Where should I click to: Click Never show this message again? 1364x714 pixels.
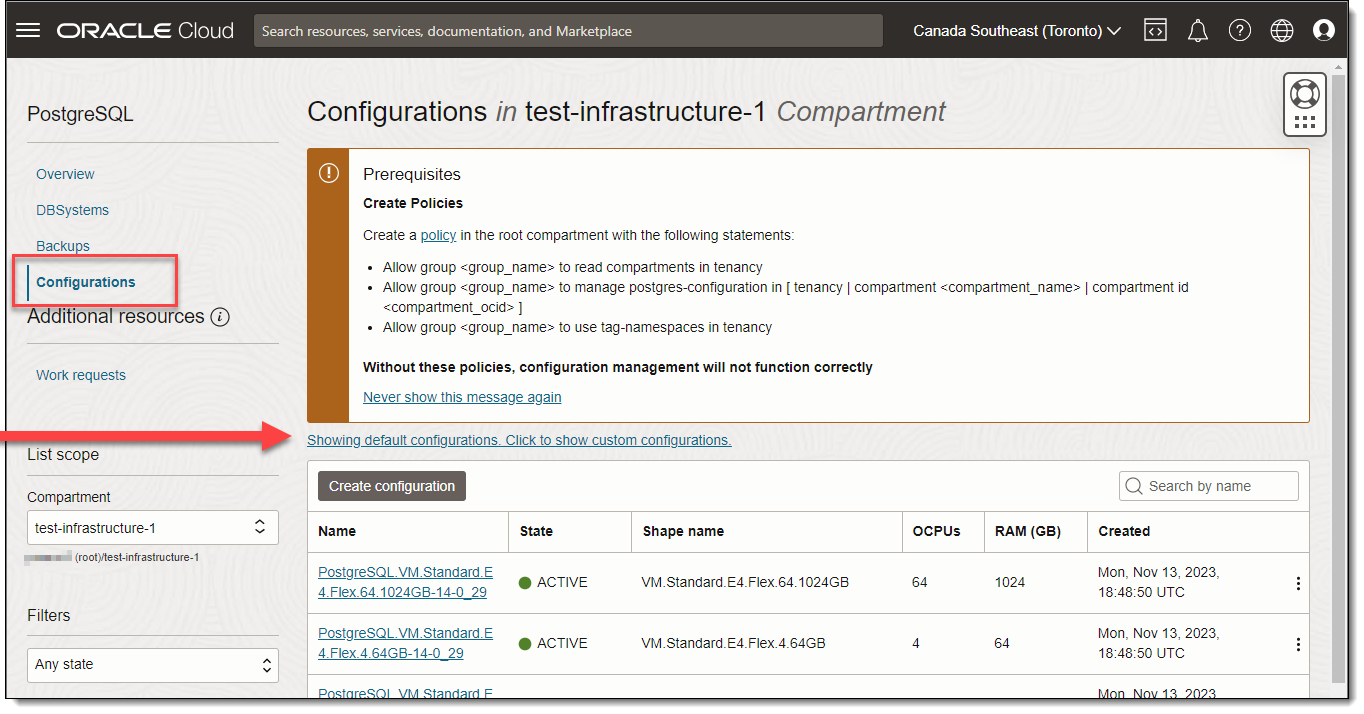click(462, 397)
